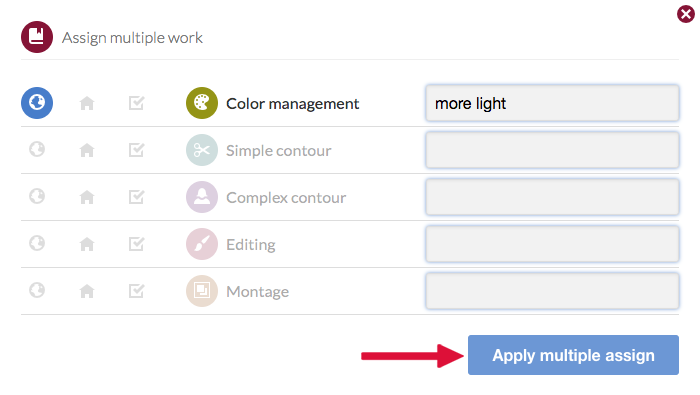Click the globe icon in Simple contour row

37,150
